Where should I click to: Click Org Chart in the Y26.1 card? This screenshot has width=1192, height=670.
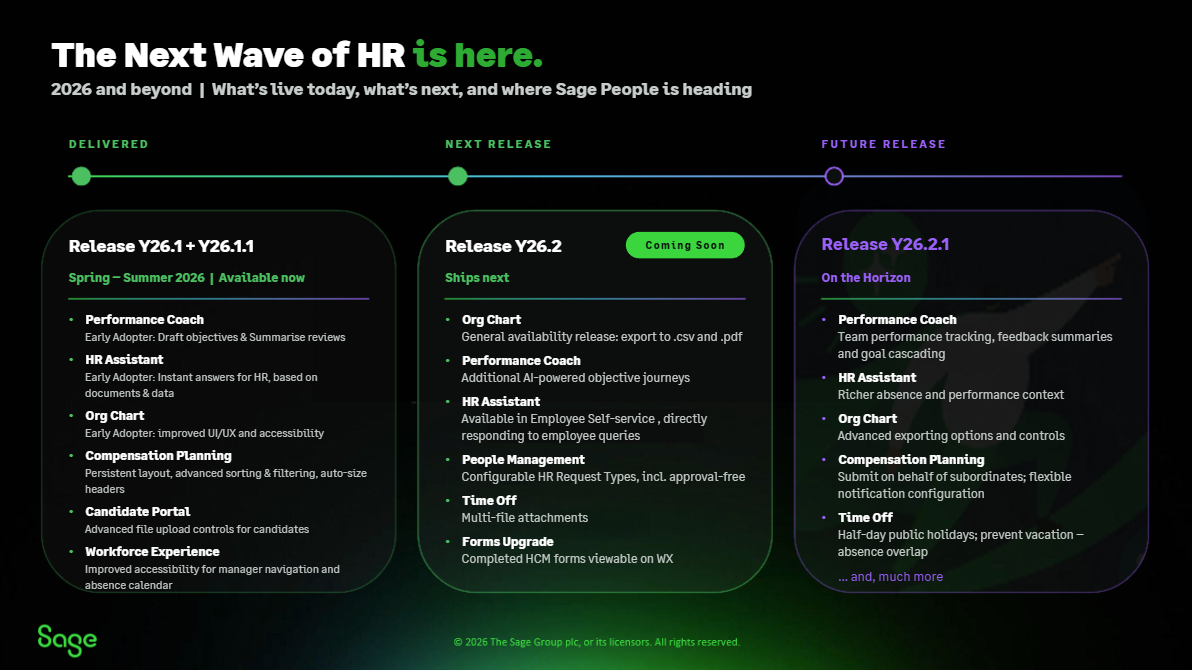click(x=115, y=416)
